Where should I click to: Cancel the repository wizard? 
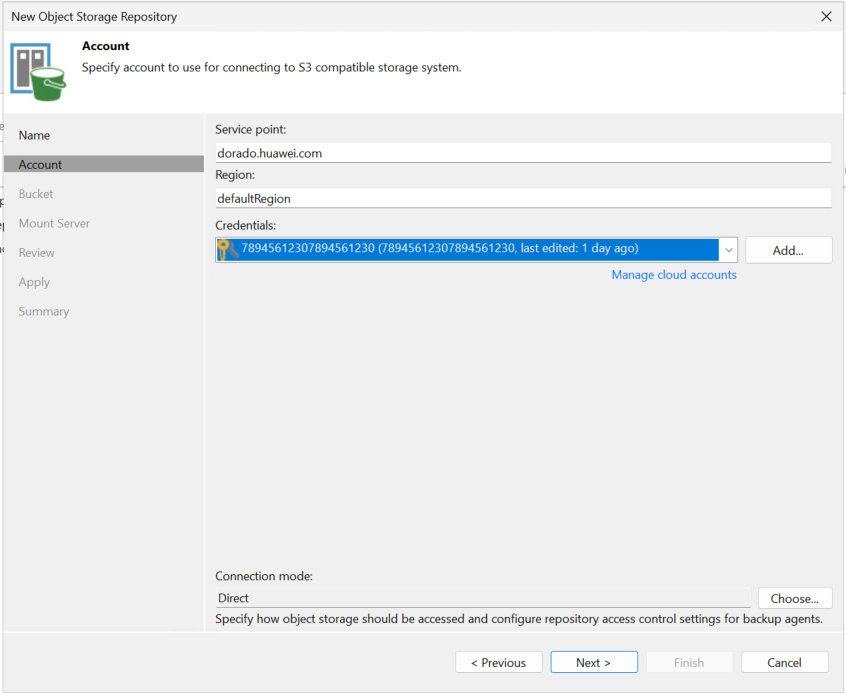coord(784,663)
